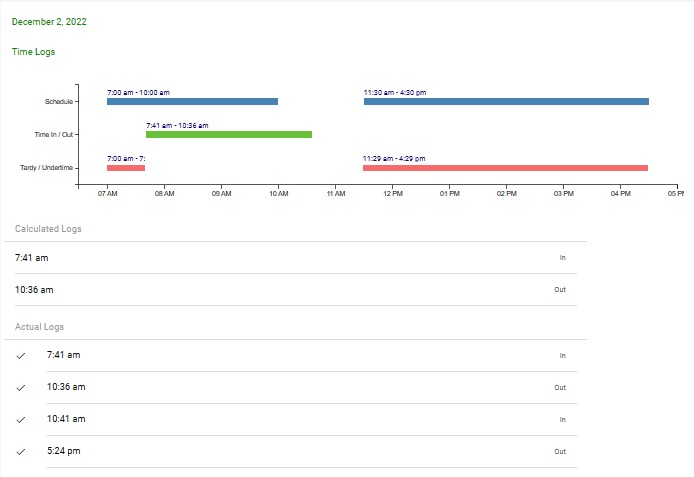Click the short red tardy bar at 7:00 am
The width and height of the screenshot is (694, 477).
(x=126, y=168)
